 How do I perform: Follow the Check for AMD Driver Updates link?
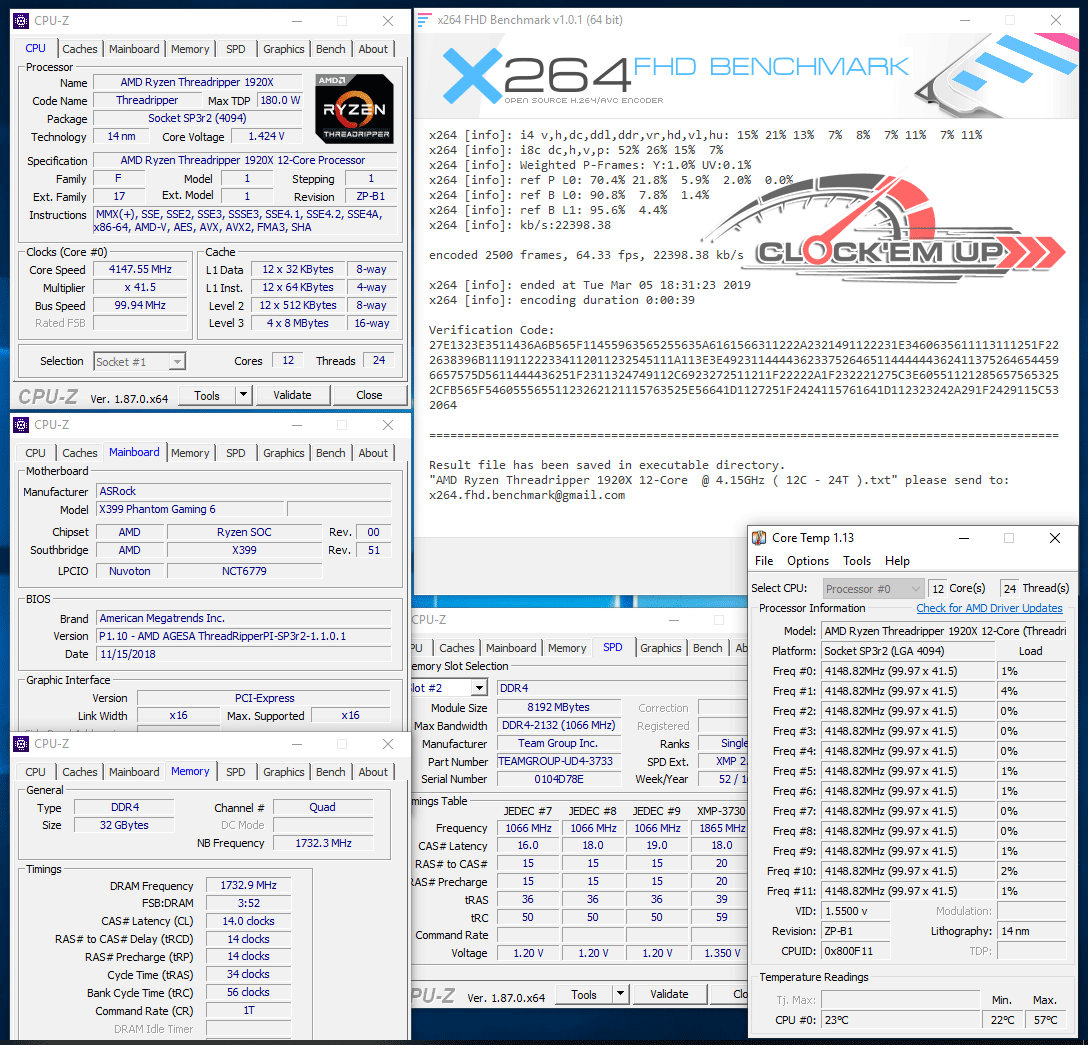(x=989, y=608)
